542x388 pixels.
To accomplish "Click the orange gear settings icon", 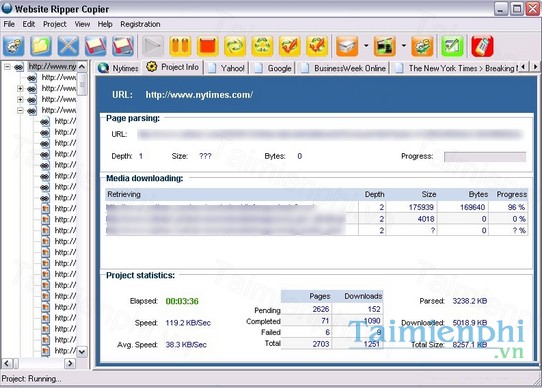I will point(422,46).
